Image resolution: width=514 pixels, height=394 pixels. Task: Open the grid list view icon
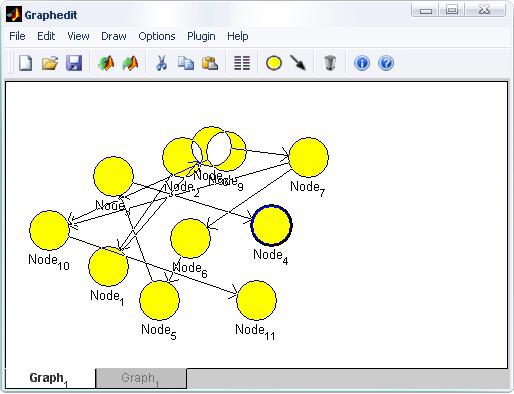tap(242, 63)
